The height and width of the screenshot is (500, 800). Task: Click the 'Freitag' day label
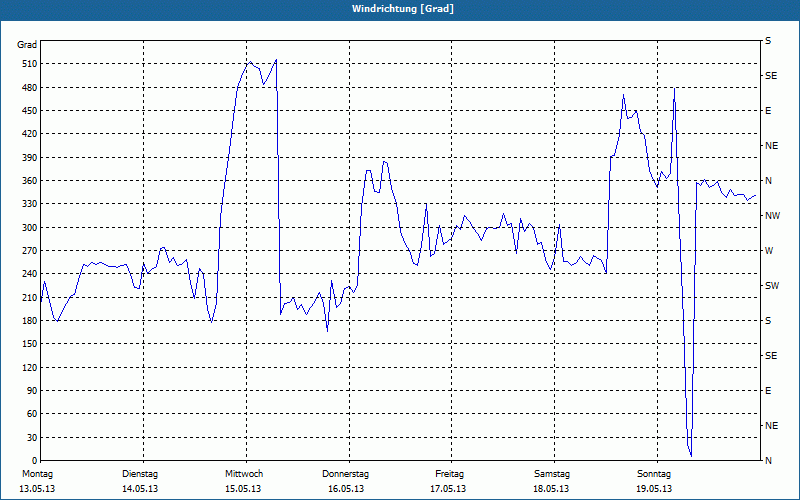click(x=449, y=474)
